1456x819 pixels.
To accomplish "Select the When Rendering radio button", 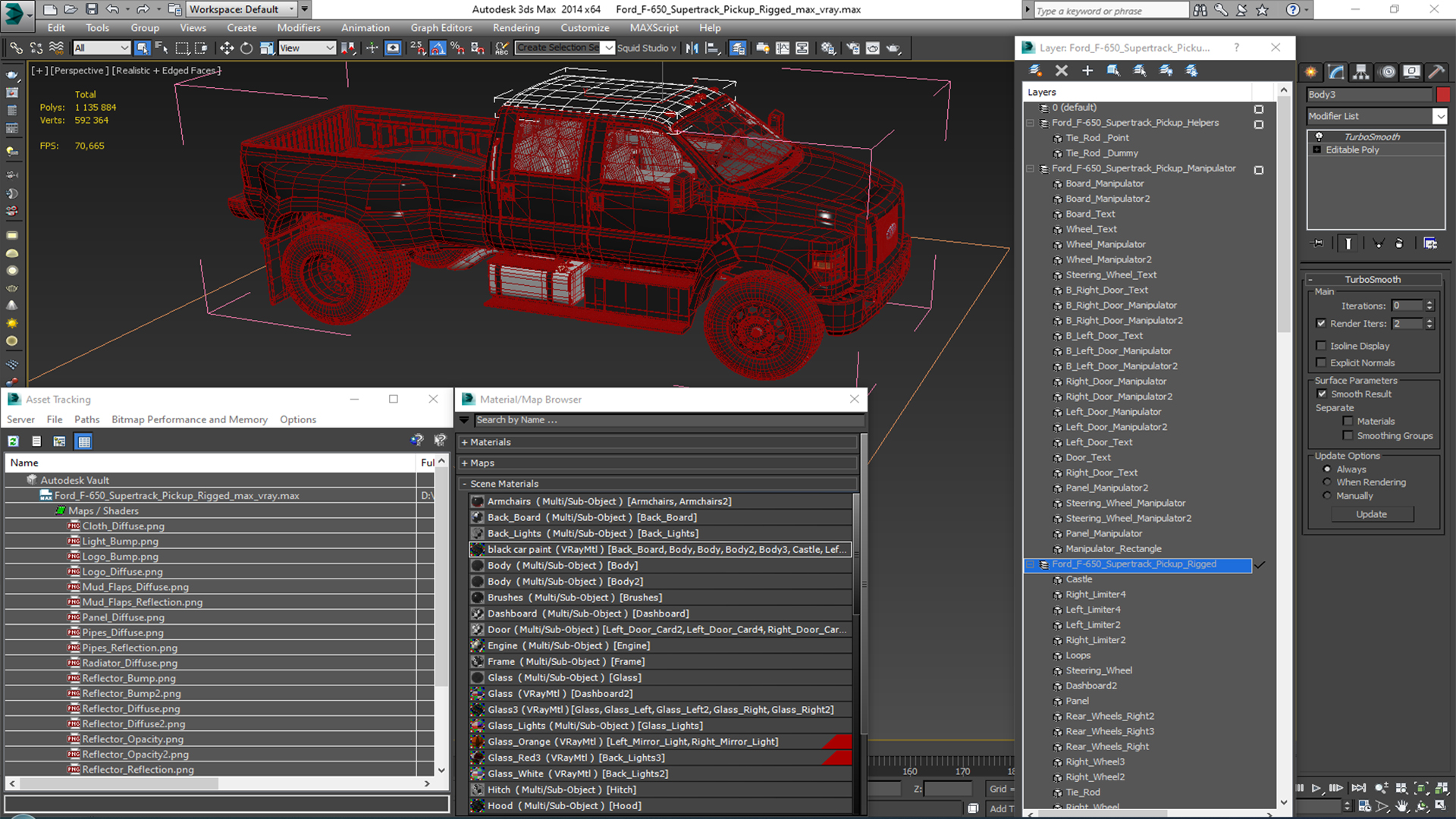I will pyautogui.click(x=1327, y=482).
